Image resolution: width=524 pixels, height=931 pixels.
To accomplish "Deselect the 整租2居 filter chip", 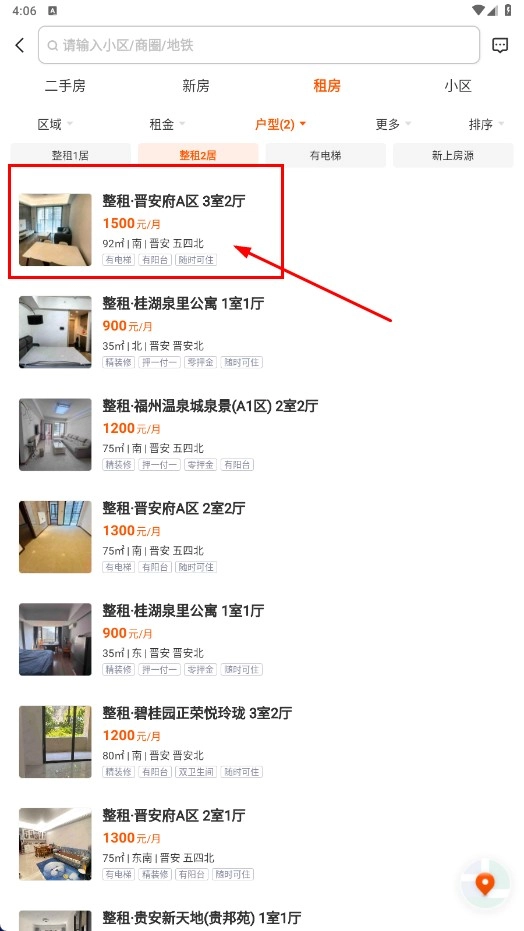I will 198,156.
